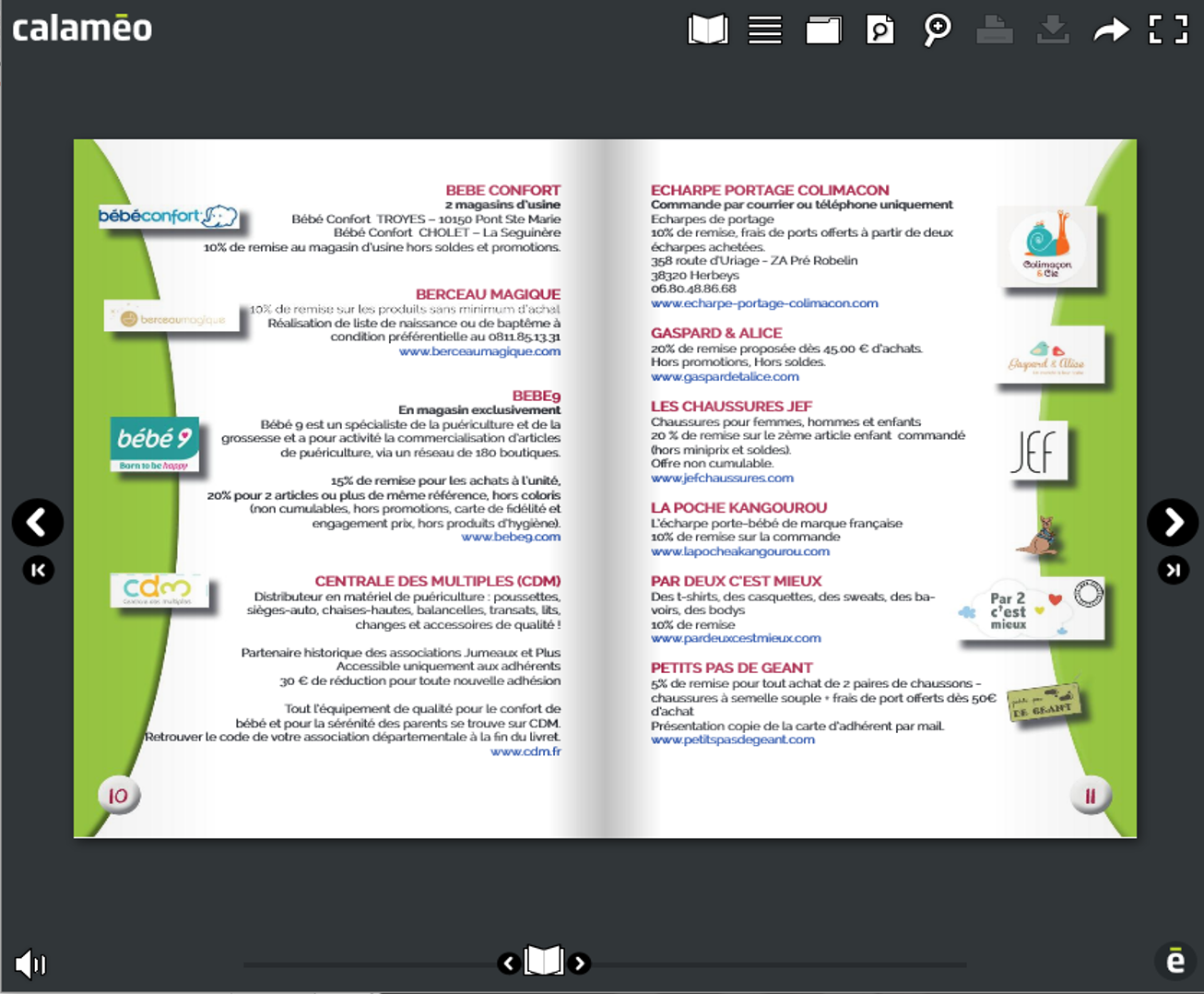
Task: Click the Petits Pas de Géant logo
Action: tap(1044, 704)
